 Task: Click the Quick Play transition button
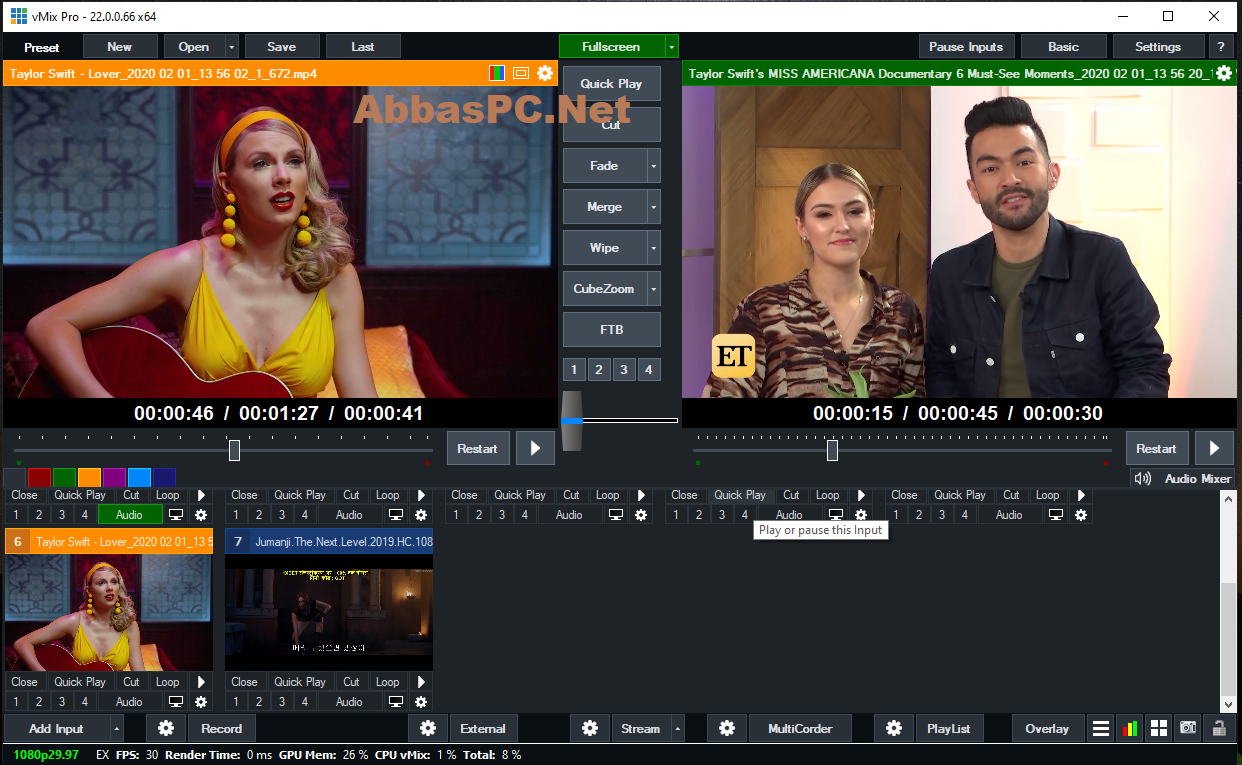click(611, 84)
